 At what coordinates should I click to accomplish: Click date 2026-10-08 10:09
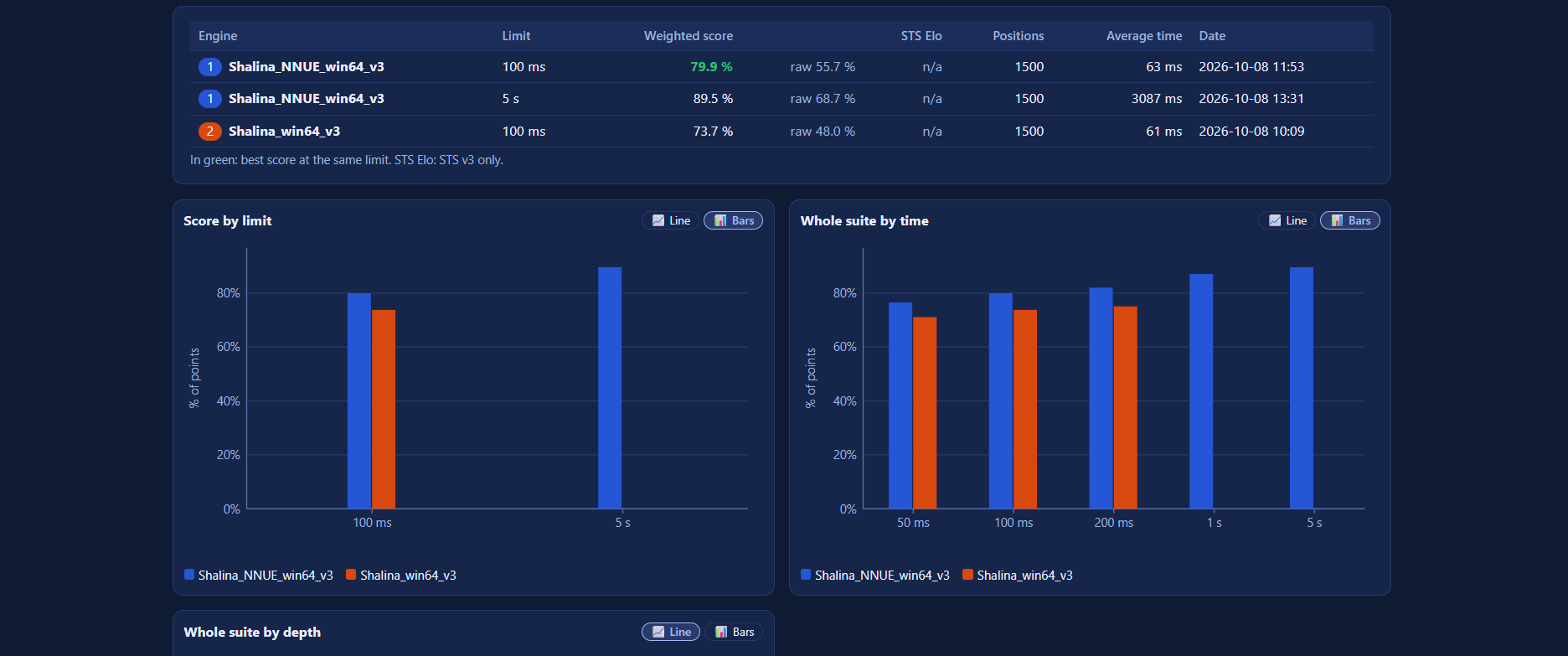[x=1251, y=132]
